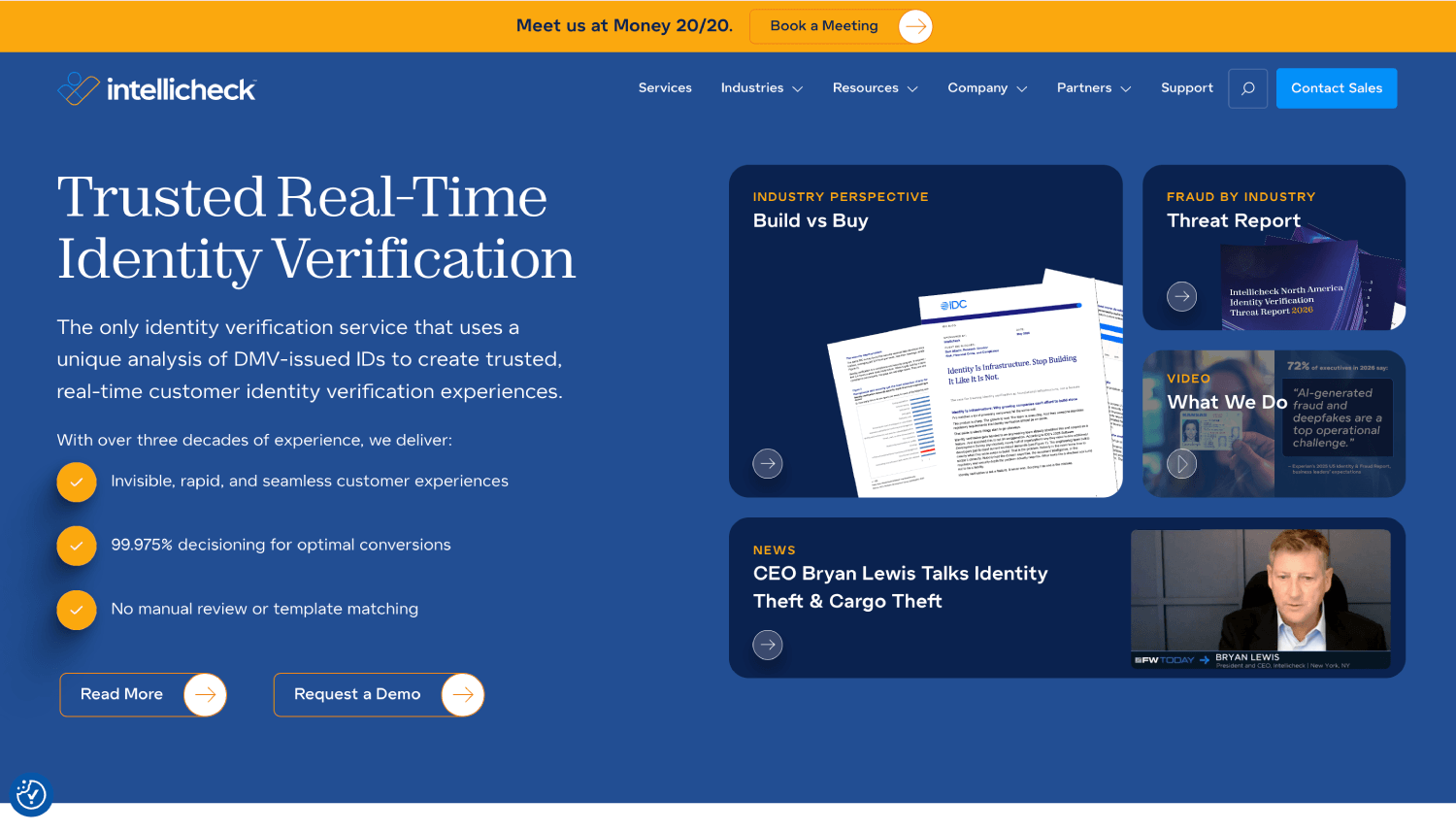Click the arrow circle on Threat Report card
The image size is (1456, 832).
coord(1181,296)
